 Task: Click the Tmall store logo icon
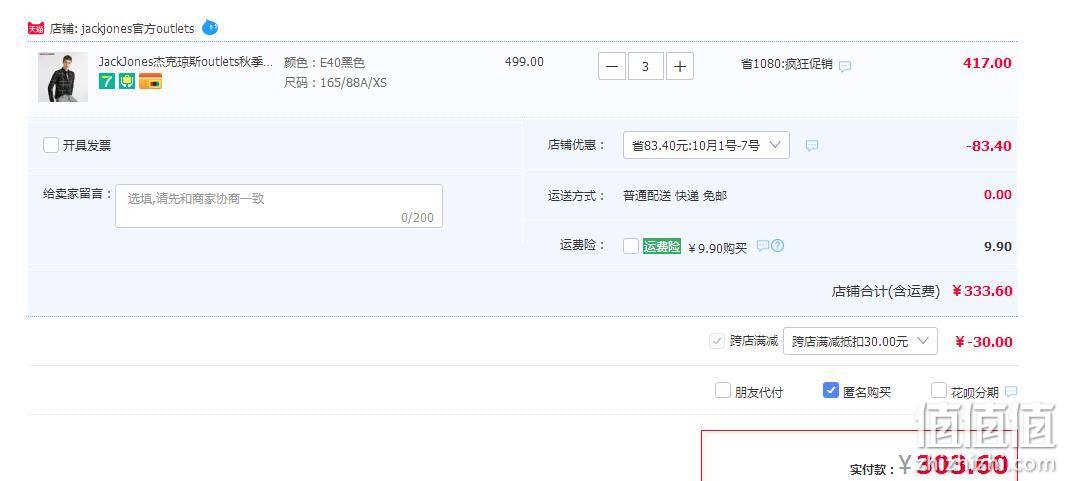tap(35, 29)
